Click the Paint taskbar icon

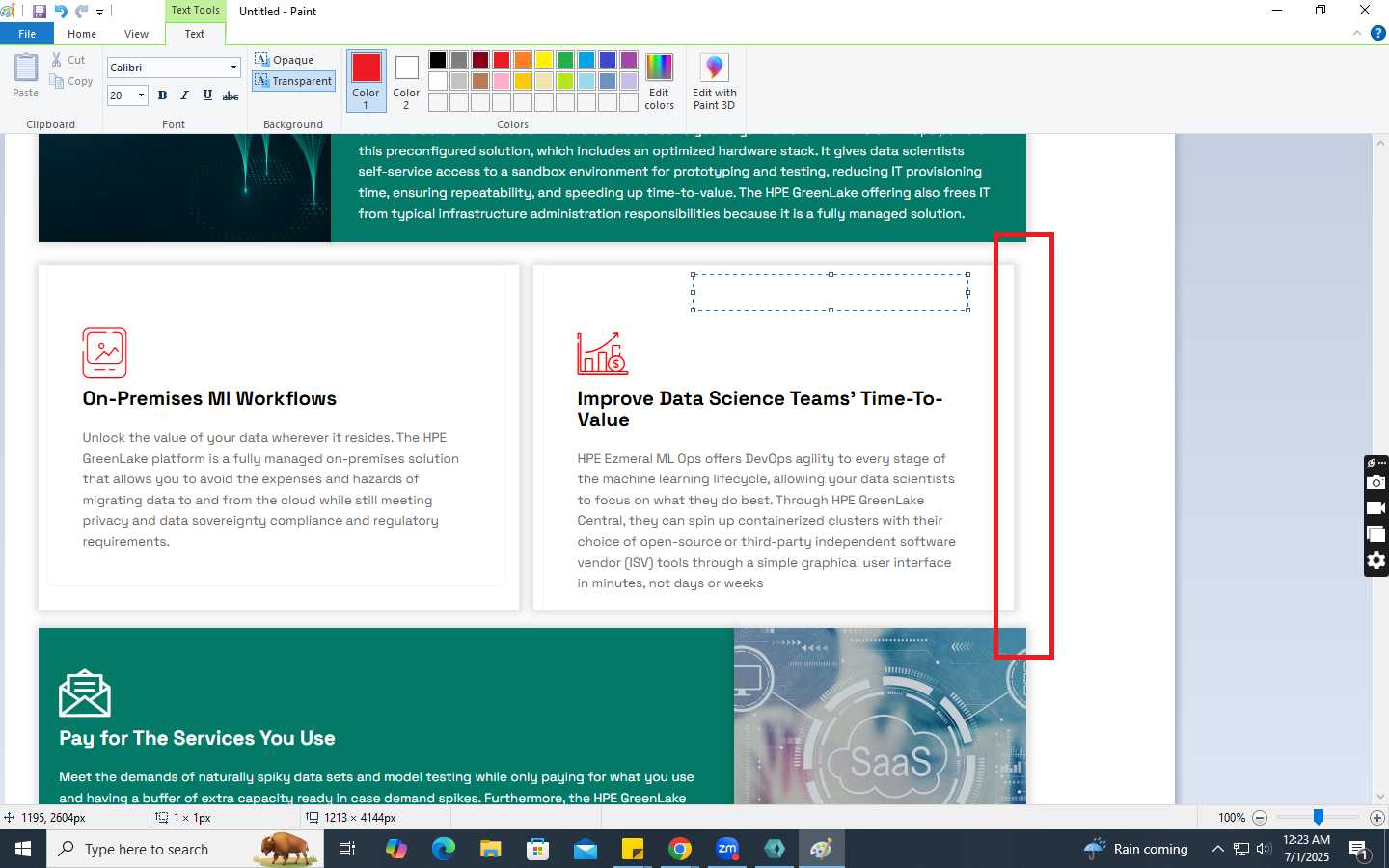point(822,849)
